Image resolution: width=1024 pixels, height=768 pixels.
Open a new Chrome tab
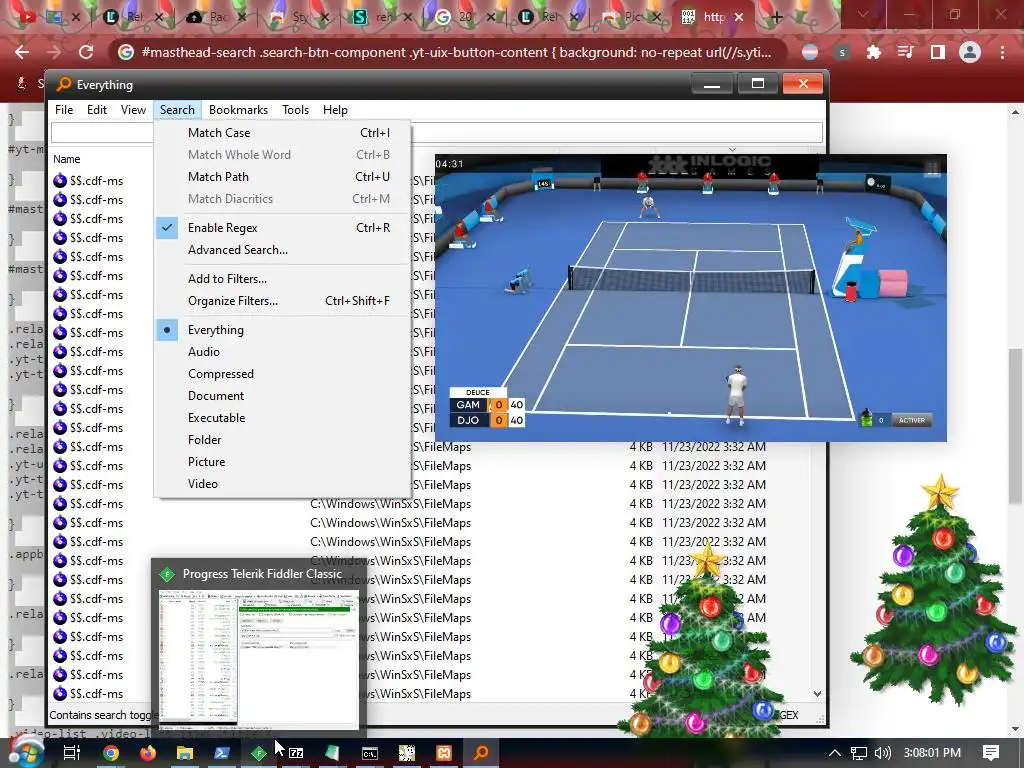[x=776, y=17]
